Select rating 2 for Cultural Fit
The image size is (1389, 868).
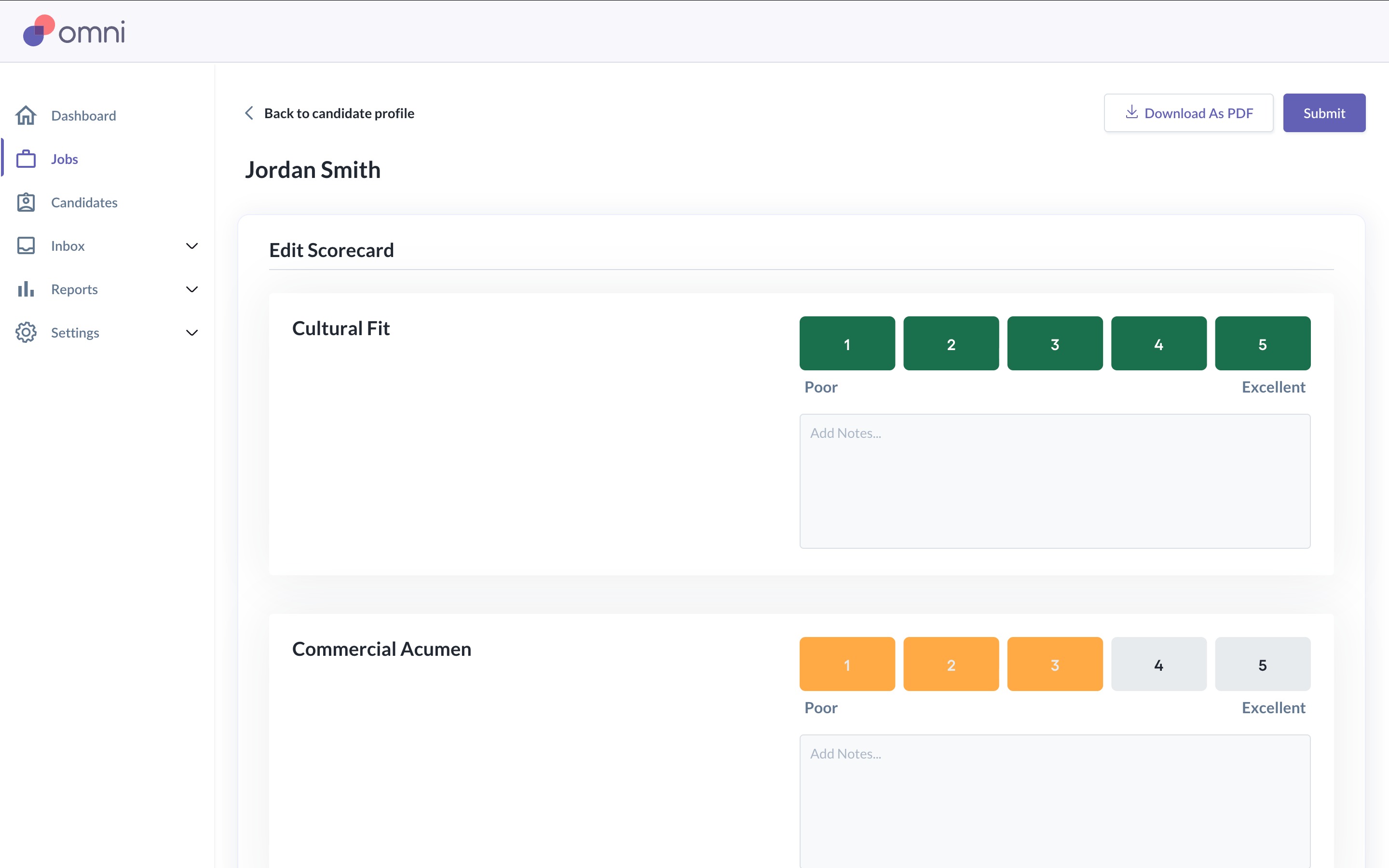coord(951,344)
